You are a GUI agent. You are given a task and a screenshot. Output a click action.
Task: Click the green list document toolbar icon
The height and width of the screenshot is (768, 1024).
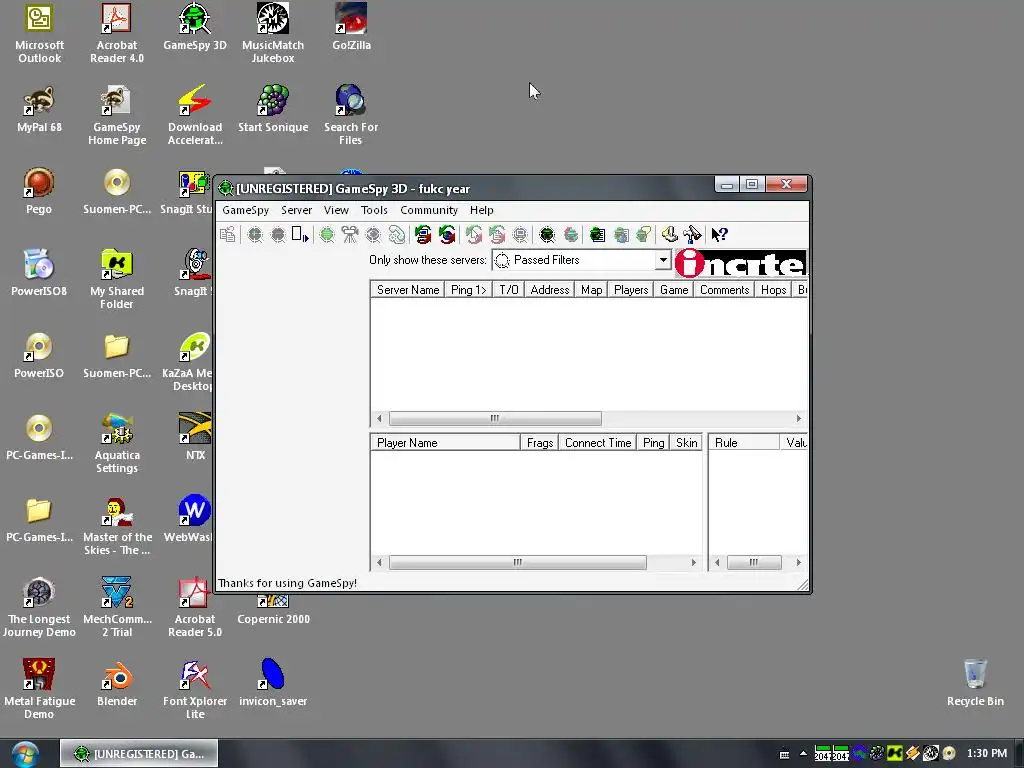click(x=597, y=234)
